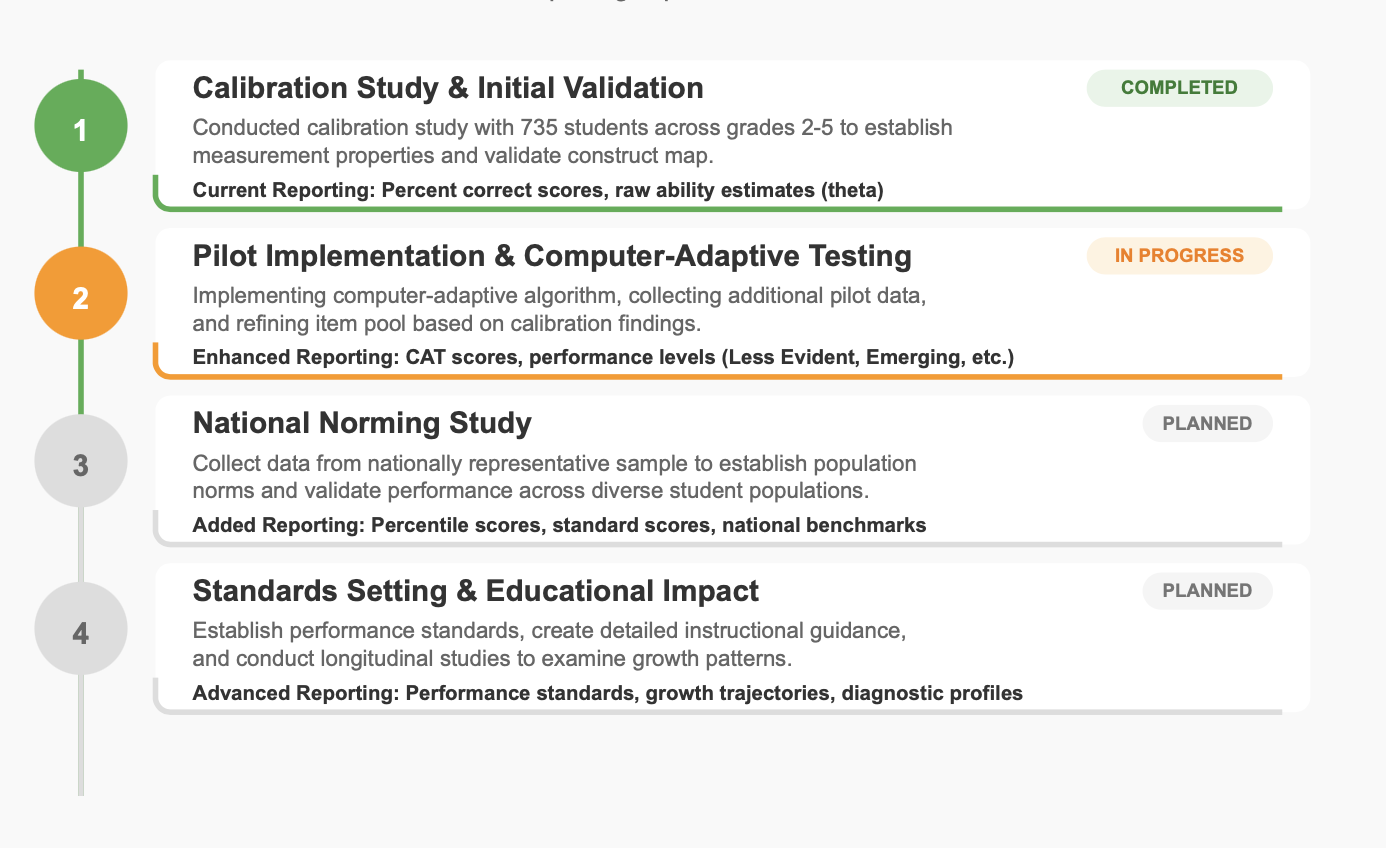The height and width of the screenshot is (848, 1386).
Task: Click the green step 1 circle
Action: pyautogui.click(x=81, y=126)
